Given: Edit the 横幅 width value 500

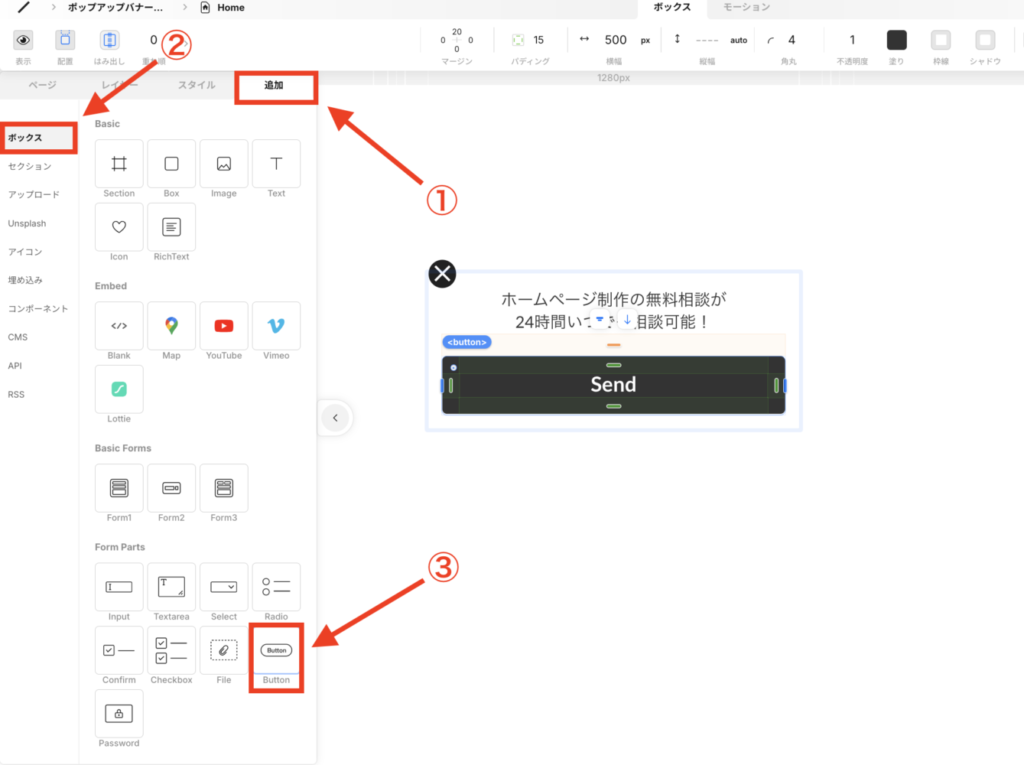Looking at the screenshot, I should 615,41.
